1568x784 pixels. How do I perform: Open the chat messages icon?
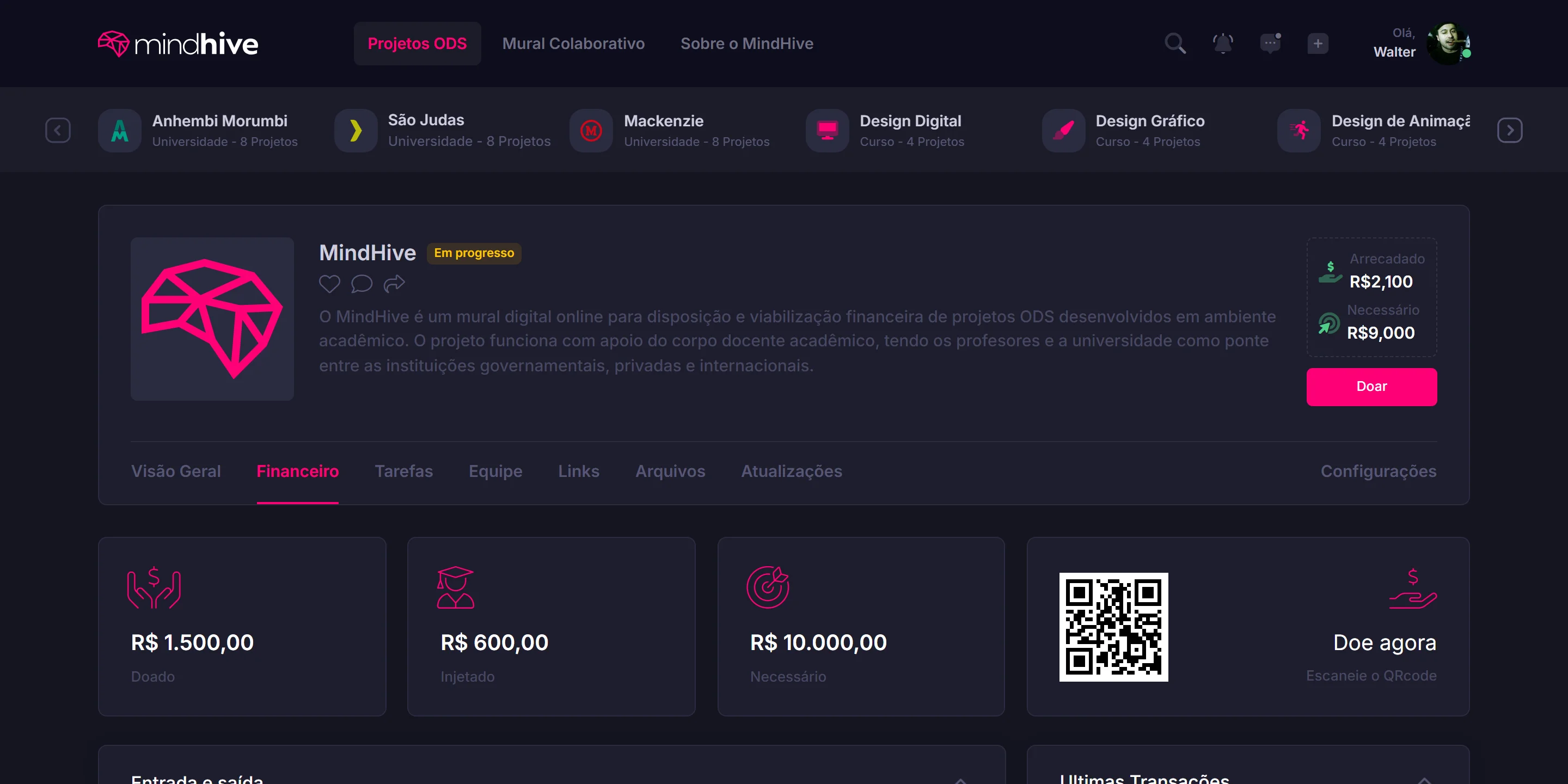click(1270, 44)
